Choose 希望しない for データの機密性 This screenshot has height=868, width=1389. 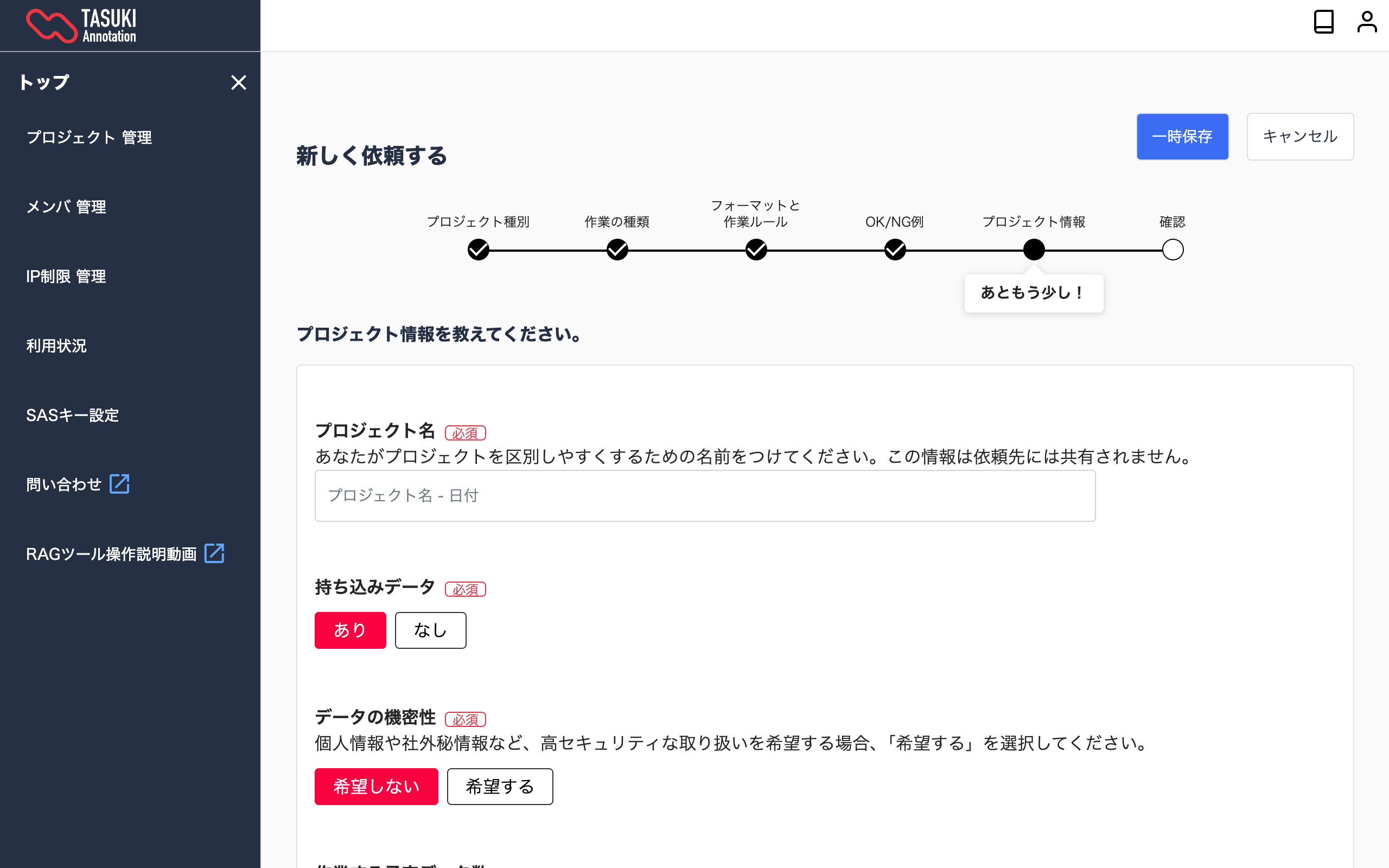pyautogui.click(x=376, y=787)
